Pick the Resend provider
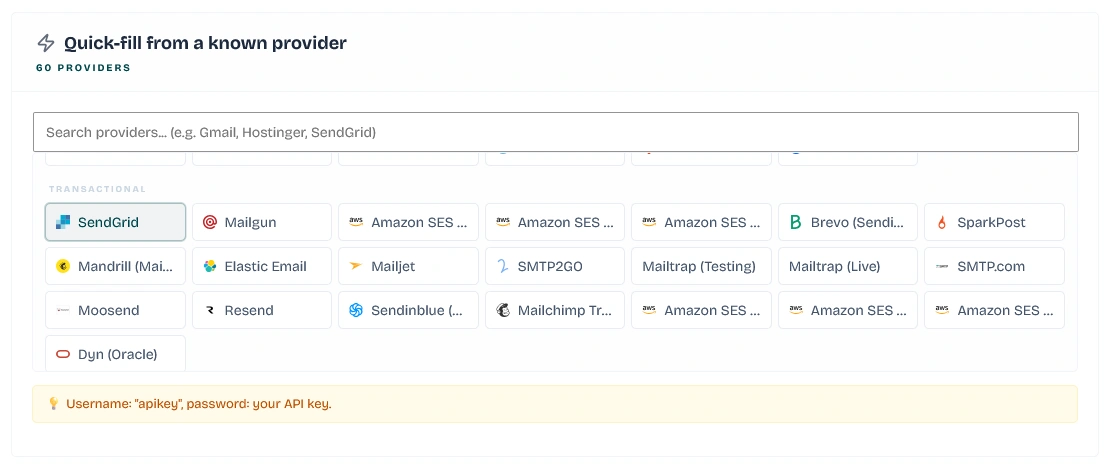 (x=261, y=310)
